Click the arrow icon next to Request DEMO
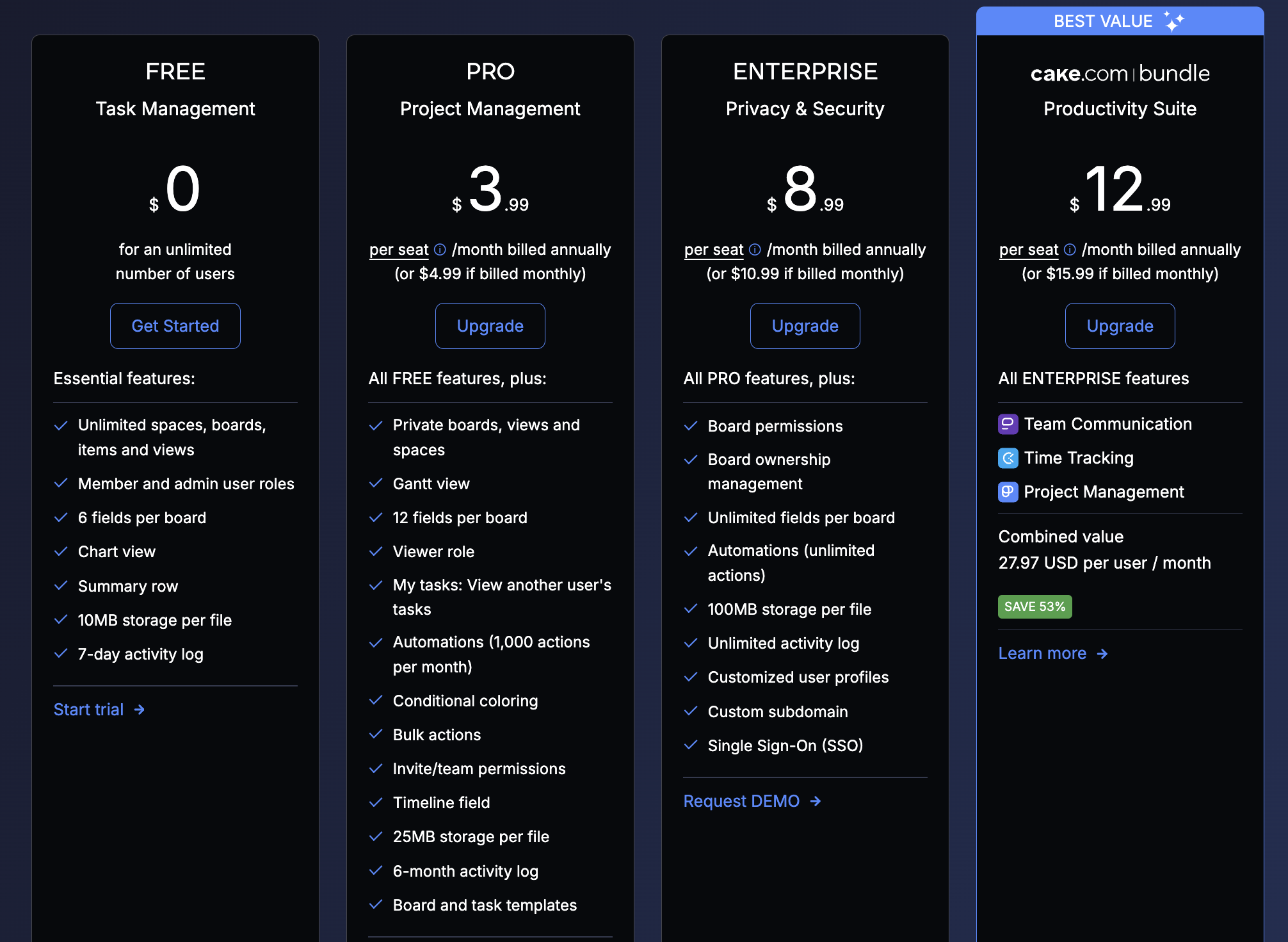1288x942 pixels. point(816,801)
